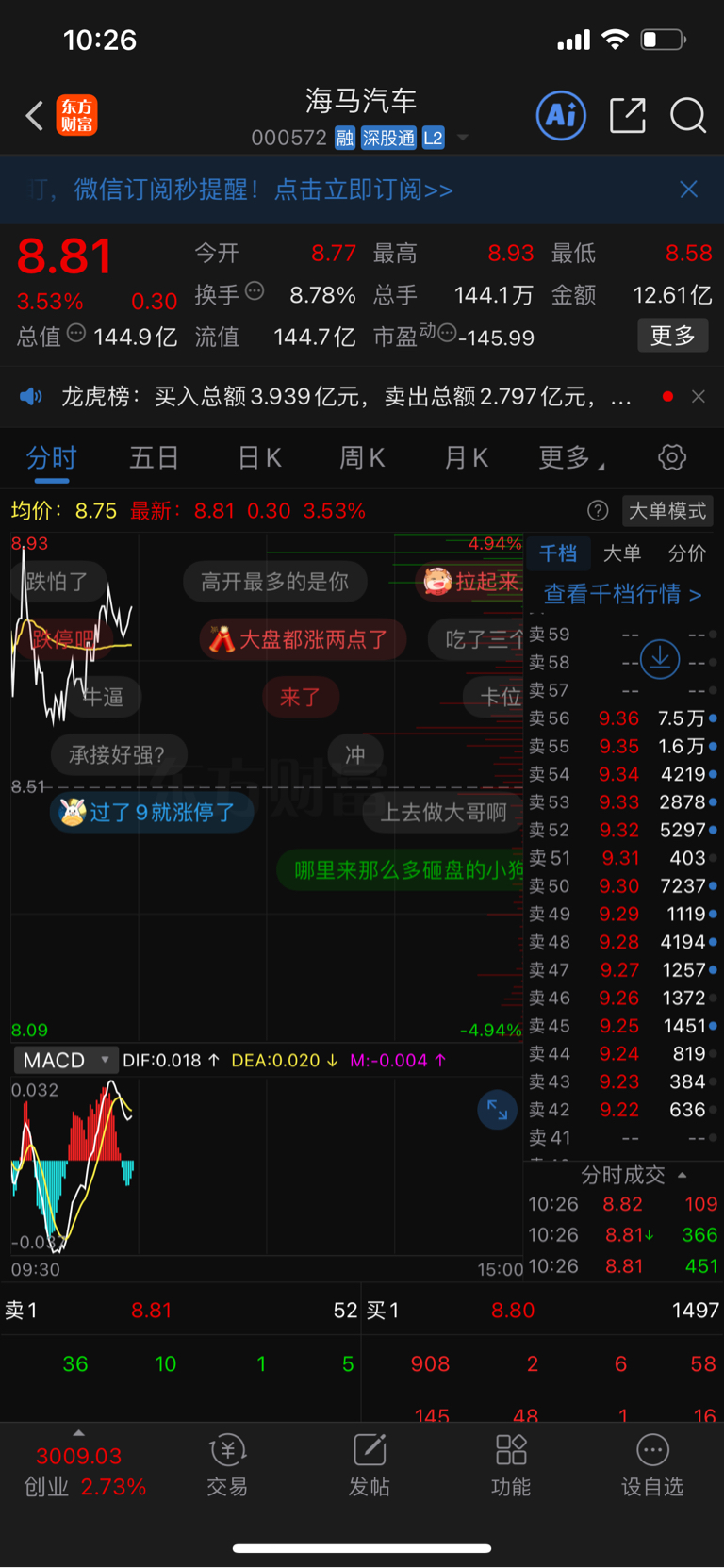724x1568 pixels.
Task: Tap the 高开最多的是你 comment bubble
Action: [274, 582]
